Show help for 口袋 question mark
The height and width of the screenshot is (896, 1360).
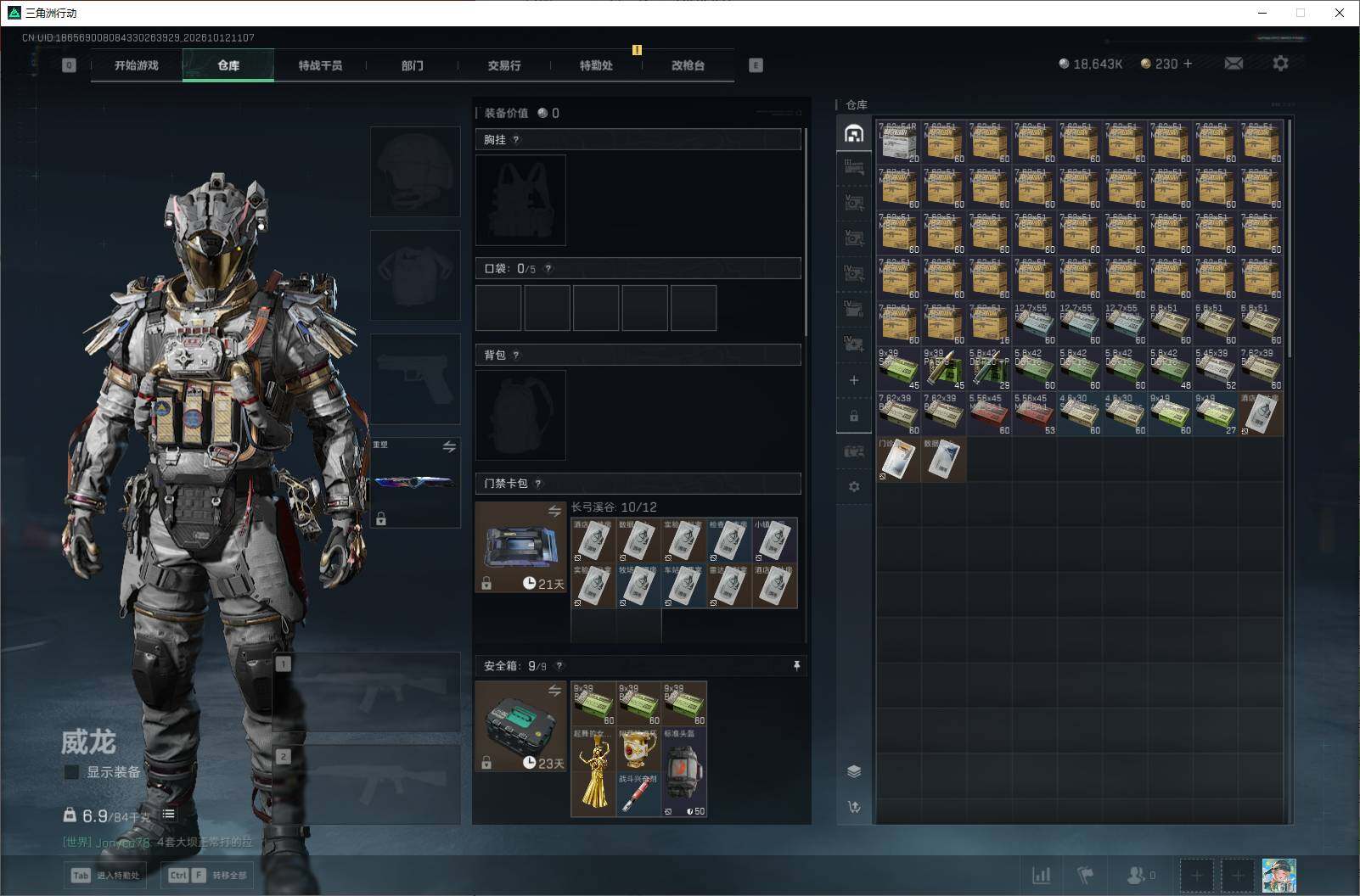point(548,269)
